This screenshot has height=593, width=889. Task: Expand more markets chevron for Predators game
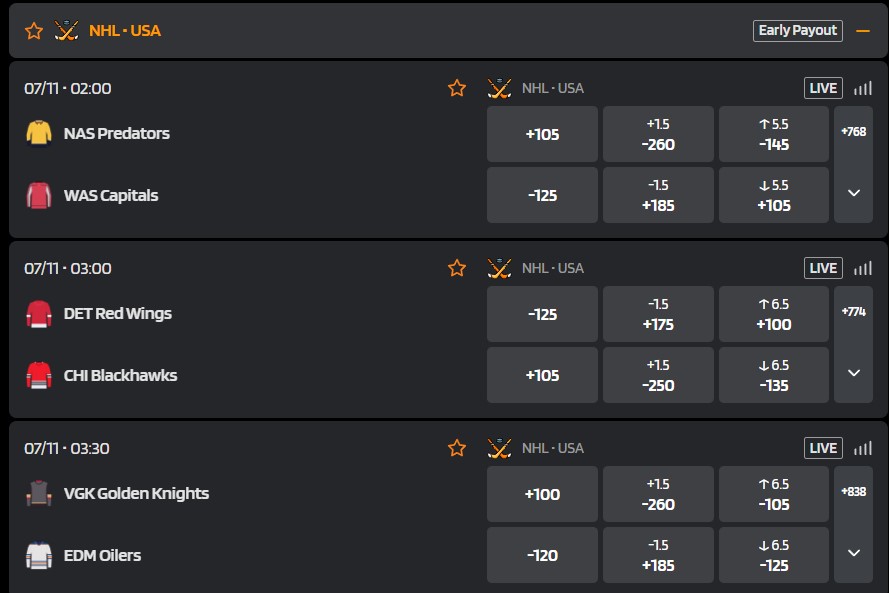click(x=854, y=193)
